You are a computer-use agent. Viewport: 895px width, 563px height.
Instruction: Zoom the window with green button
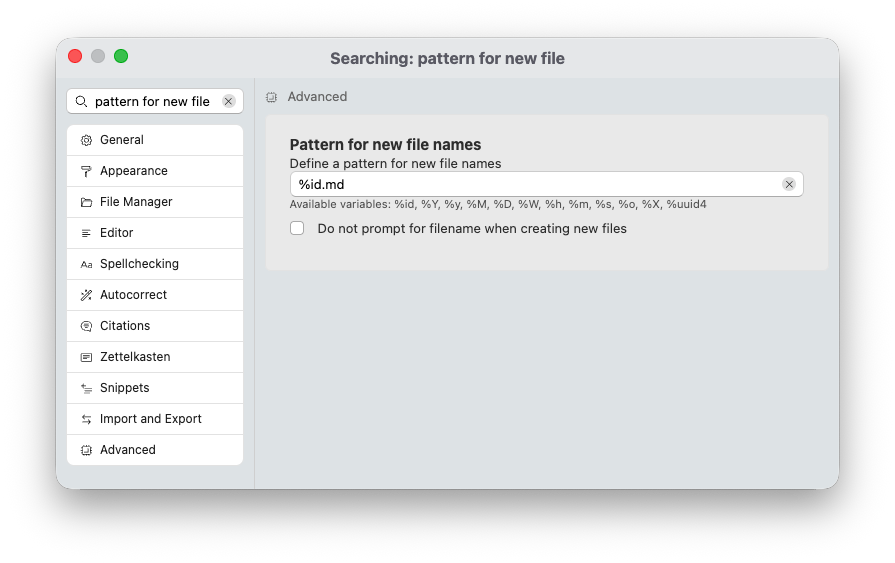(120, 56)
